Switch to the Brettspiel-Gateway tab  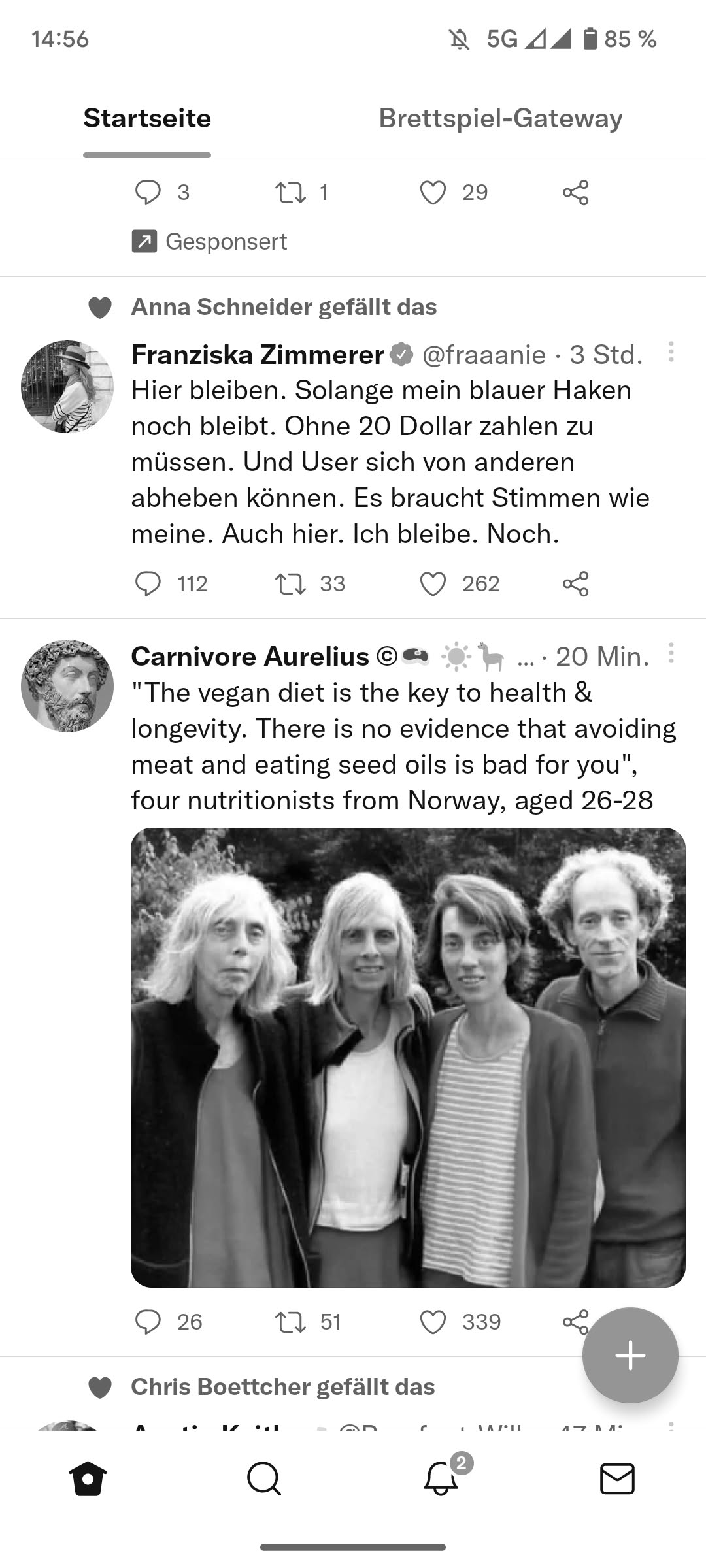click(501, 119)
